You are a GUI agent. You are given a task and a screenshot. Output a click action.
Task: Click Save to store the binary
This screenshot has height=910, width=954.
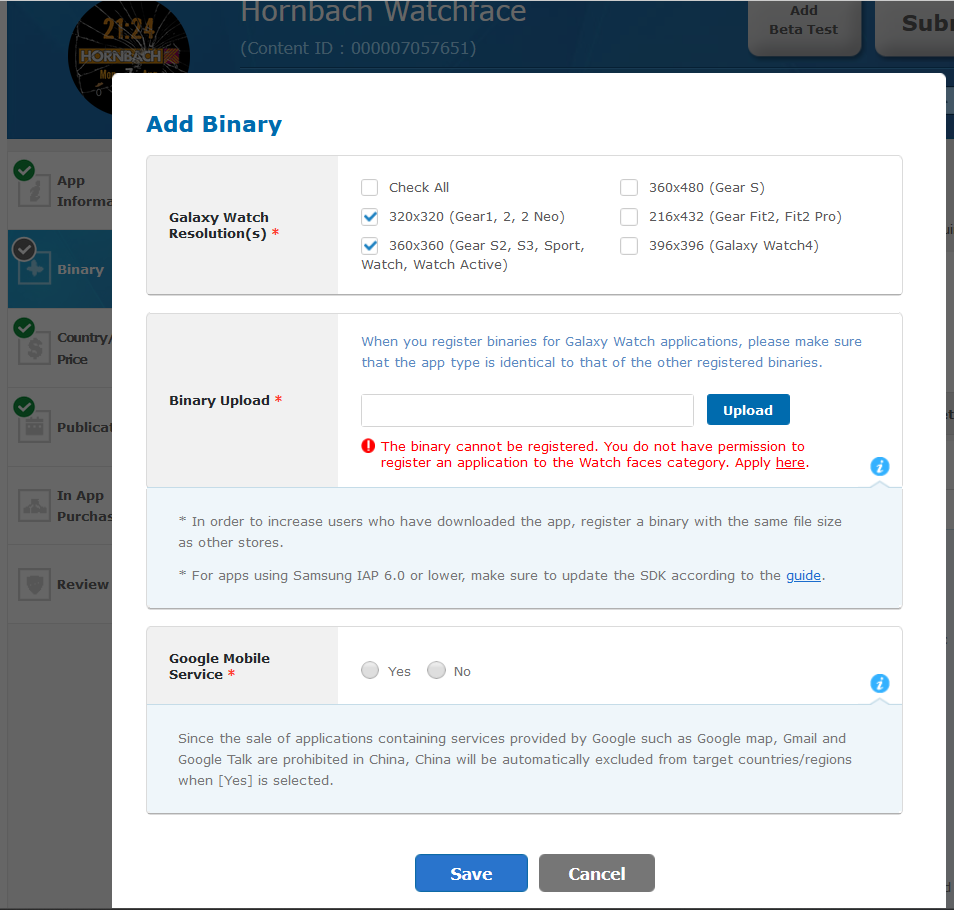pos(471,873)
